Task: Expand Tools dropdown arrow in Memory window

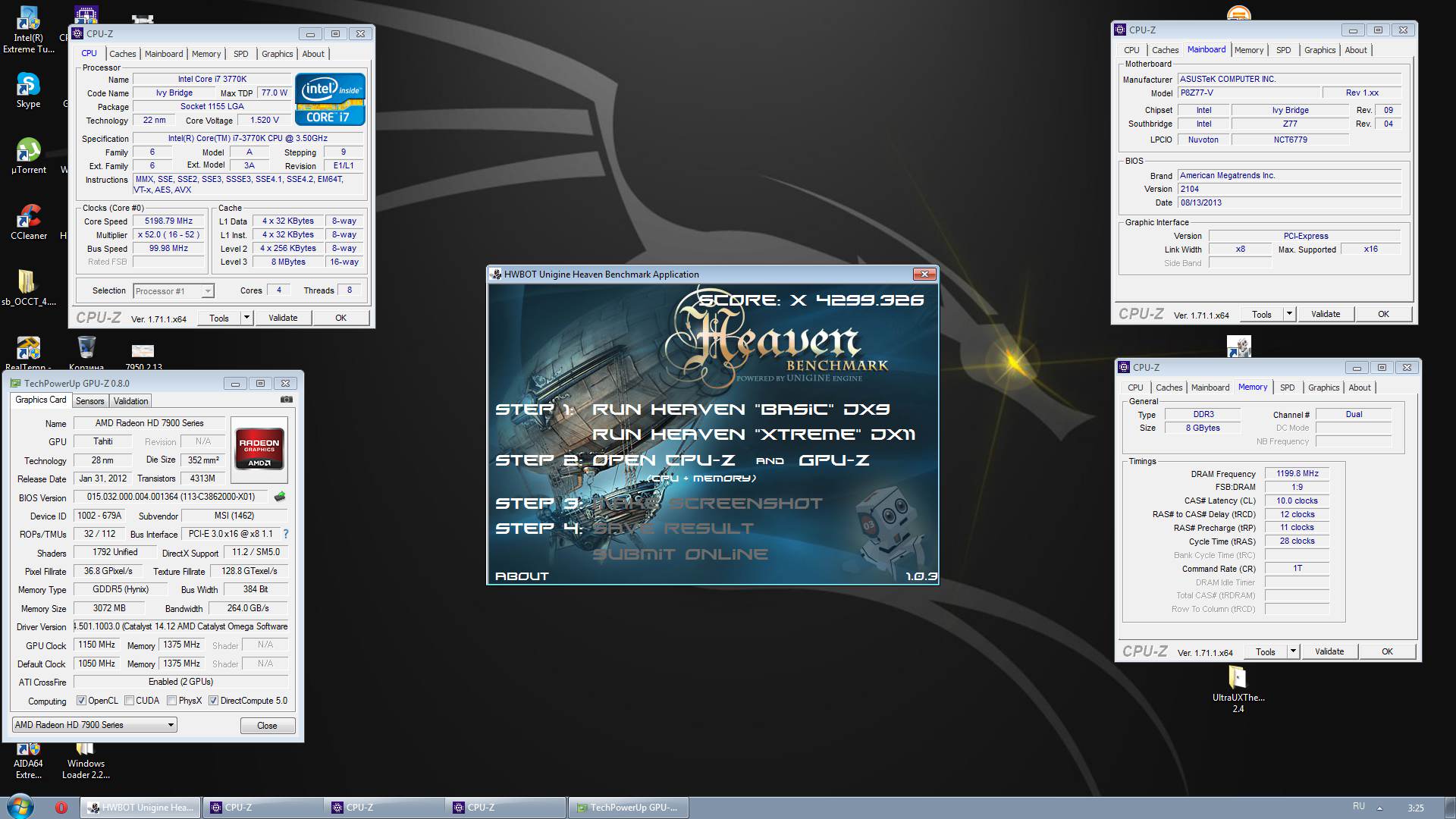Action: tap(1293, 651)
